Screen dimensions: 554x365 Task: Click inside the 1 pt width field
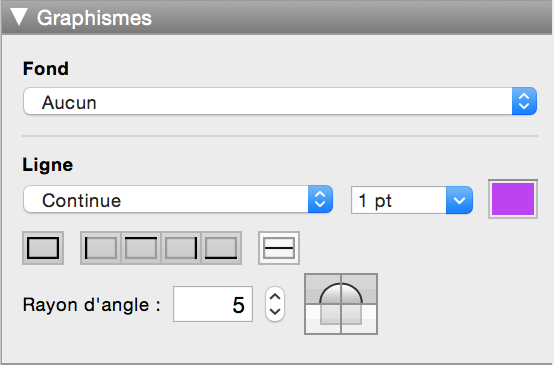tap(399, 200)
